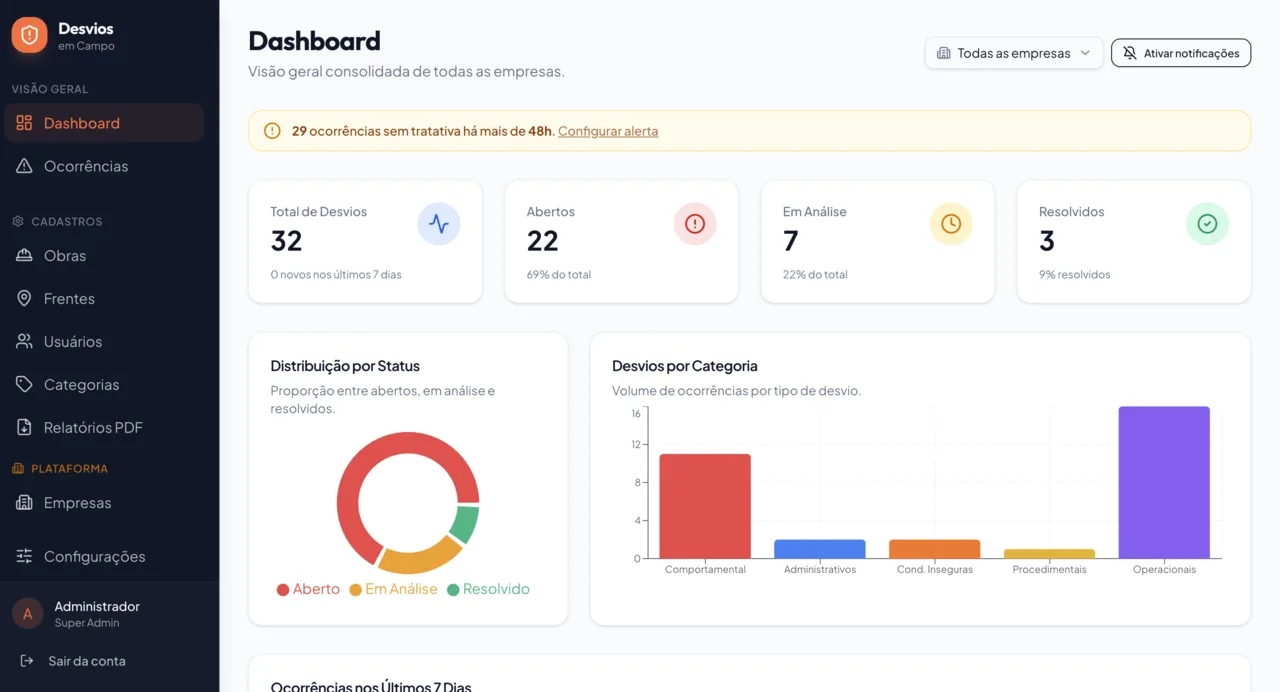Image resolution: width=1280 pixels, height=692 pixels.
Task: Click the Em Análise clock icon
Action: [951, 224]
